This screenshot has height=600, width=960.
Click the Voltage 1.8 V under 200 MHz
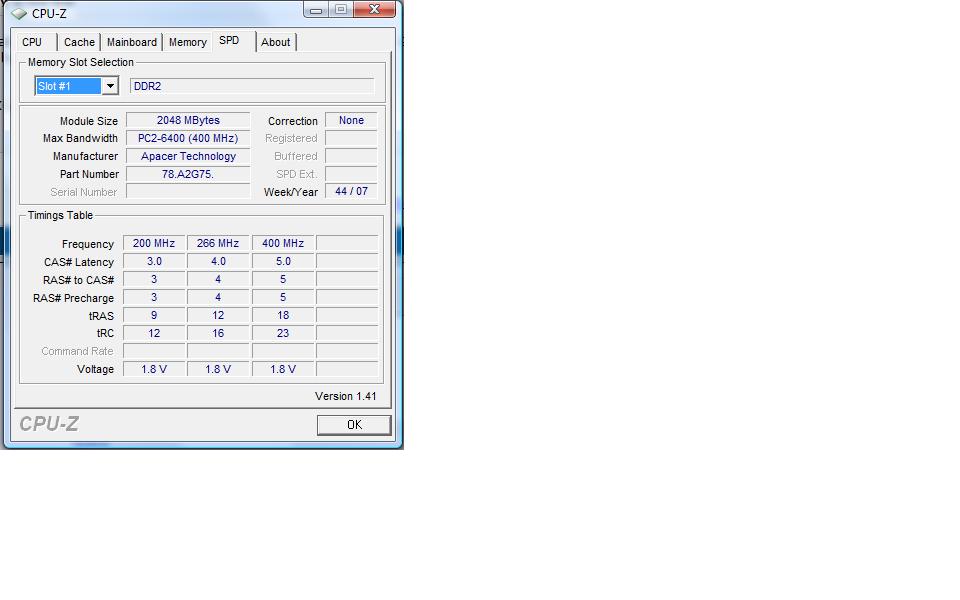pyautogui.click(x=154, y=369)
